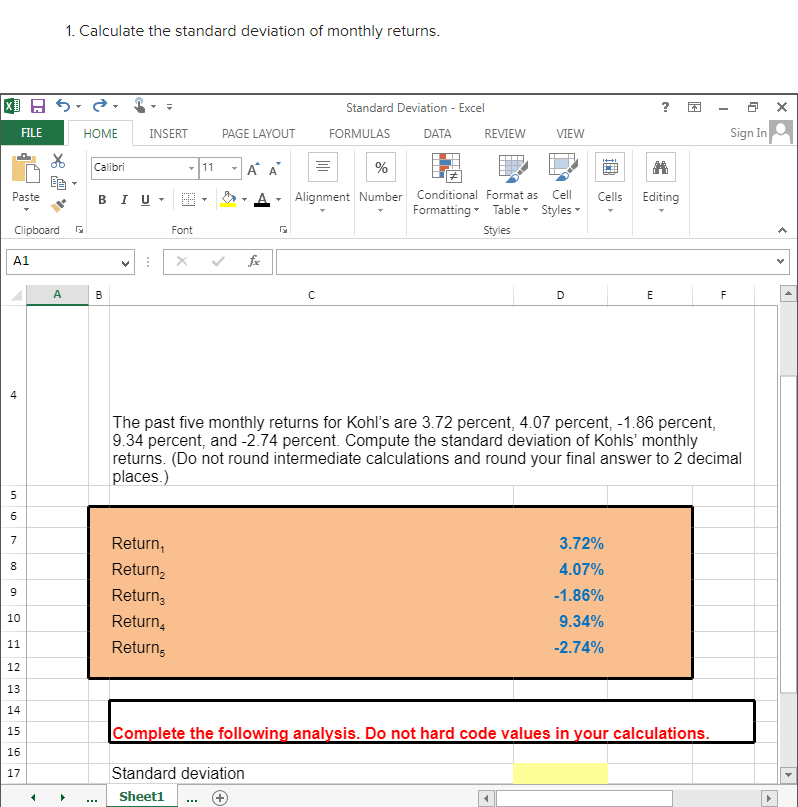Open the Help question mark icon
The height and width of the screenshot is (807, 798).
(x=665, y=107)
